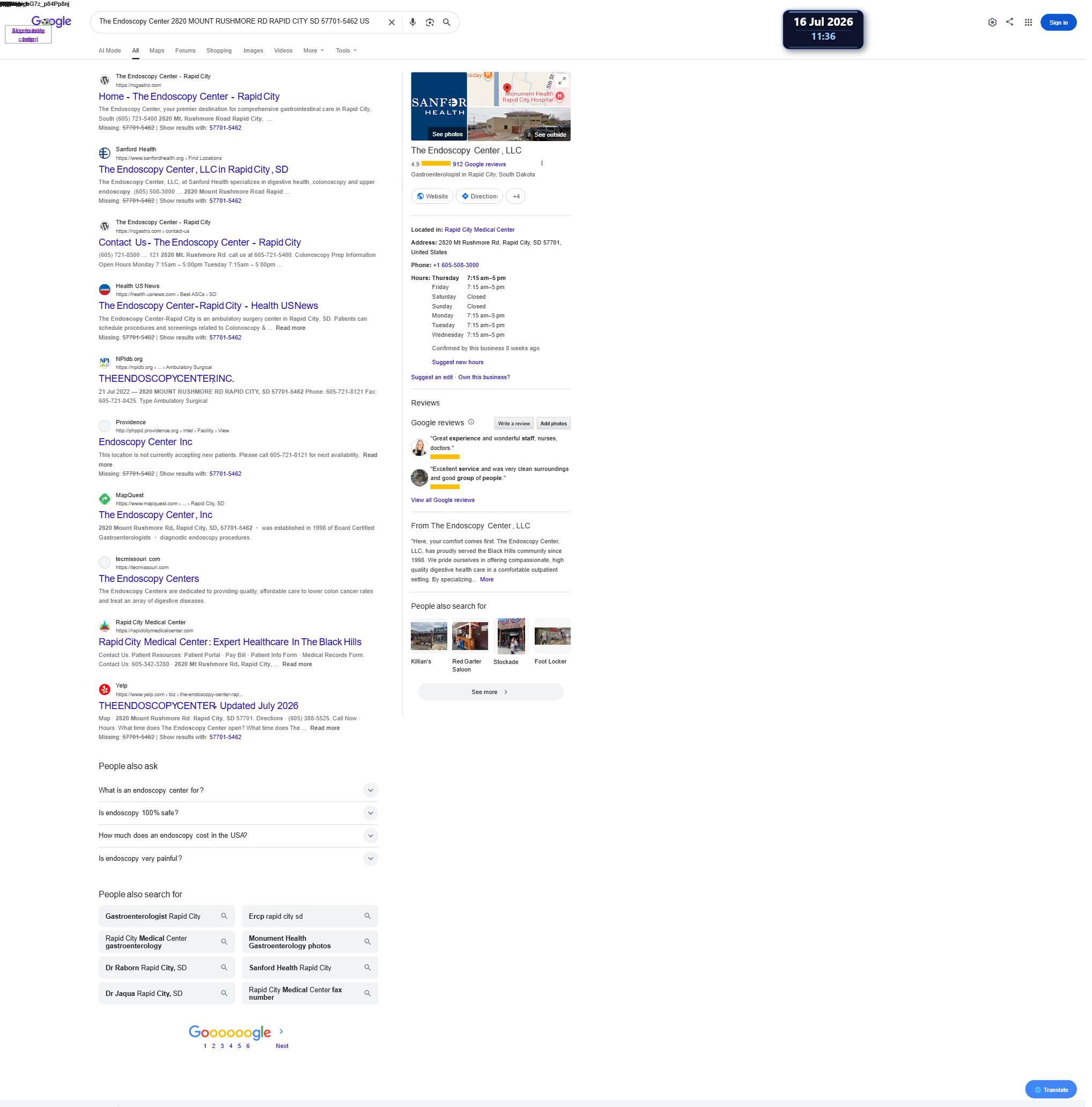This screenshot has width=1092, height=1107.
Task: Click the Google logo in the header
Action: 51,22
